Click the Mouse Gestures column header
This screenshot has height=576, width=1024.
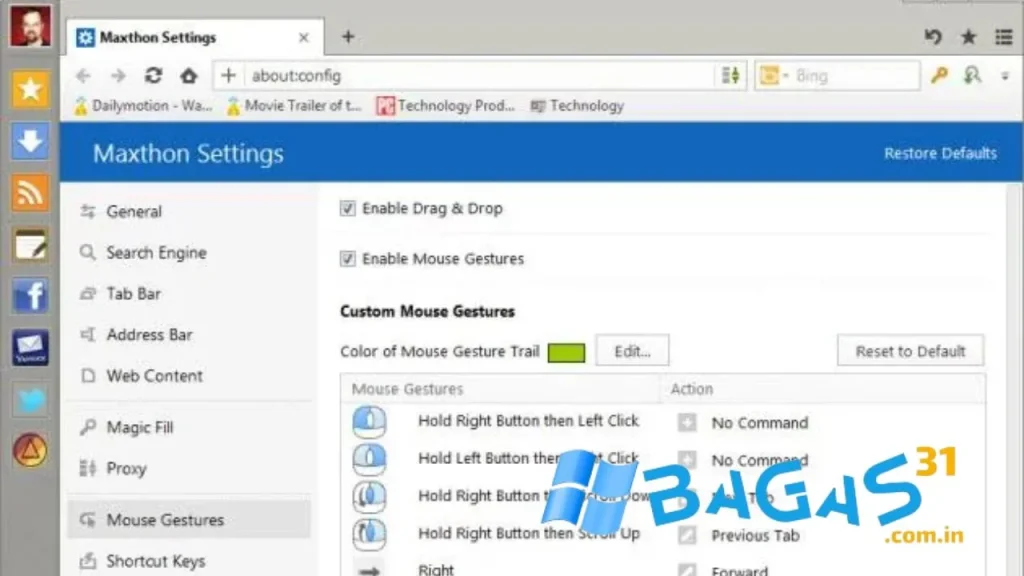pos(408,389)
